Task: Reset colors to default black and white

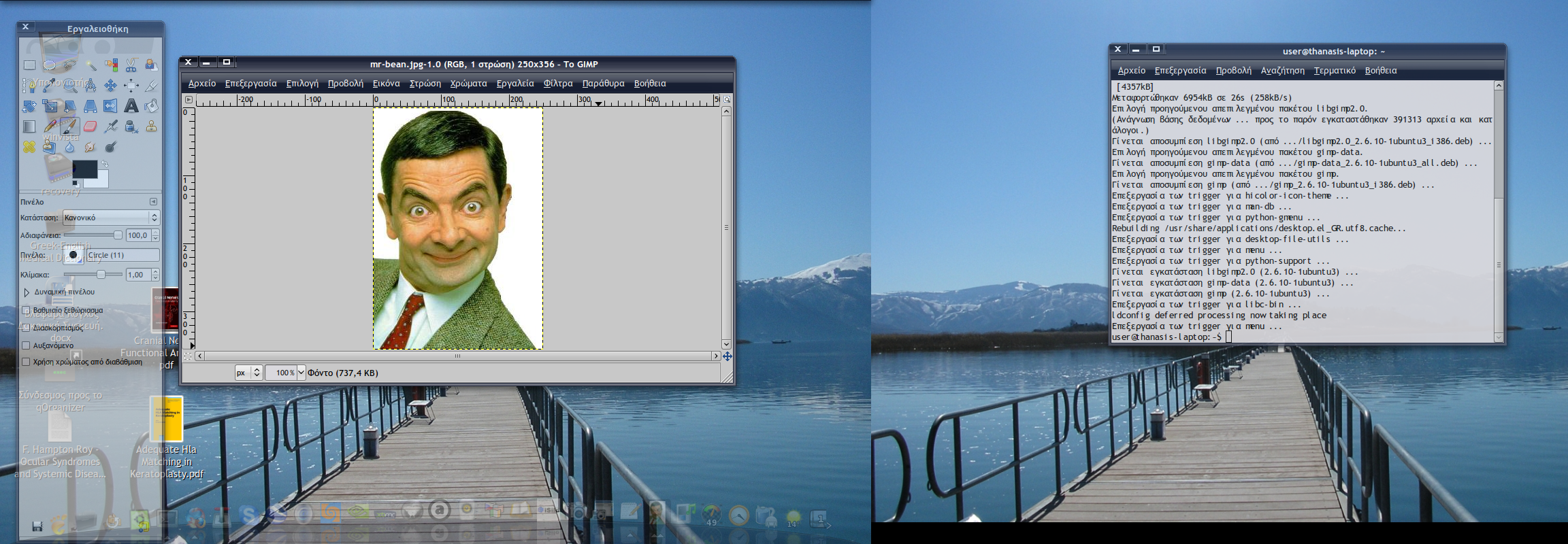Action: click(76, 184)
